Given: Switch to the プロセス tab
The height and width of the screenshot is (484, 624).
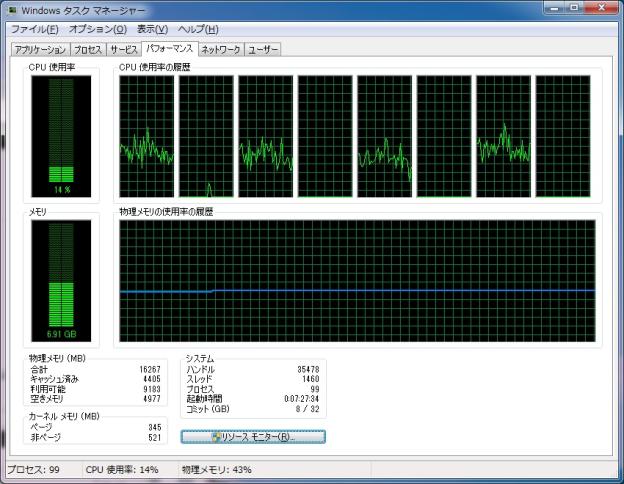Looking at the screenshot, I should [x=88, y=50].
